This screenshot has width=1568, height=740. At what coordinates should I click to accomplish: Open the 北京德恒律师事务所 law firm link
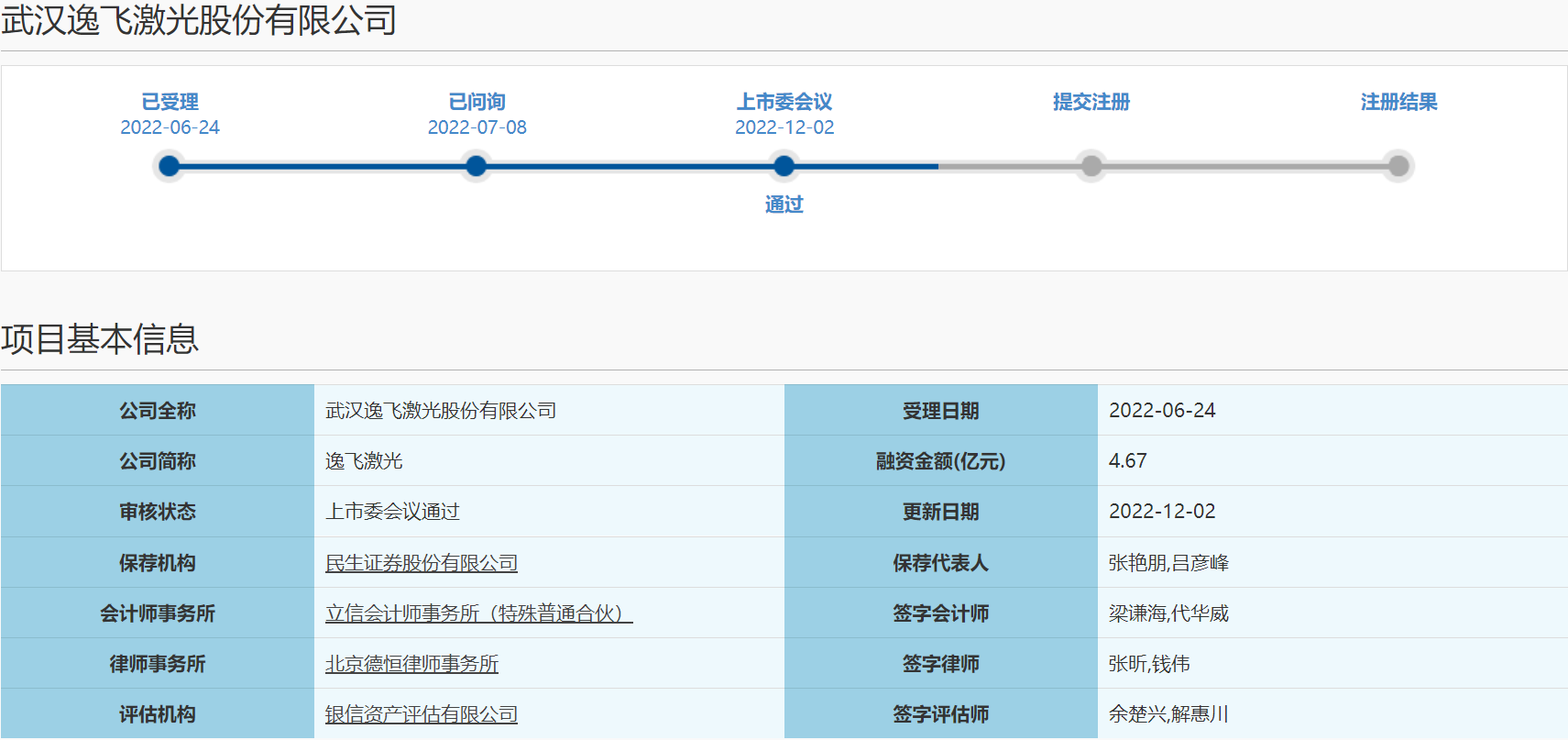411,664
